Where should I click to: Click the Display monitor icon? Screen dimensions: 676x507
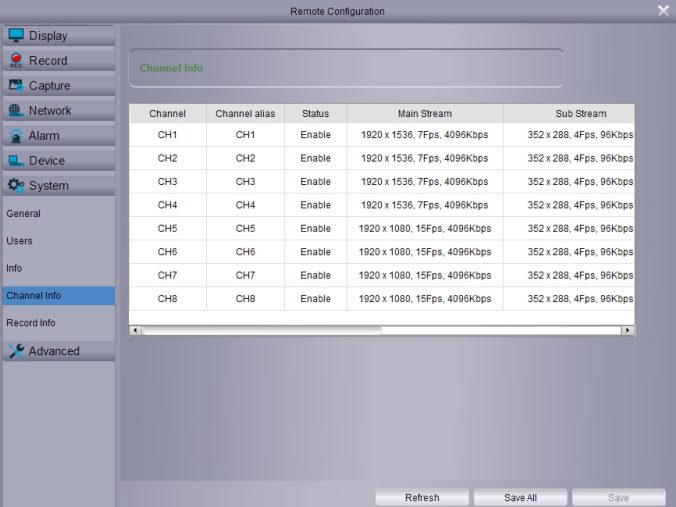point(16,35)
